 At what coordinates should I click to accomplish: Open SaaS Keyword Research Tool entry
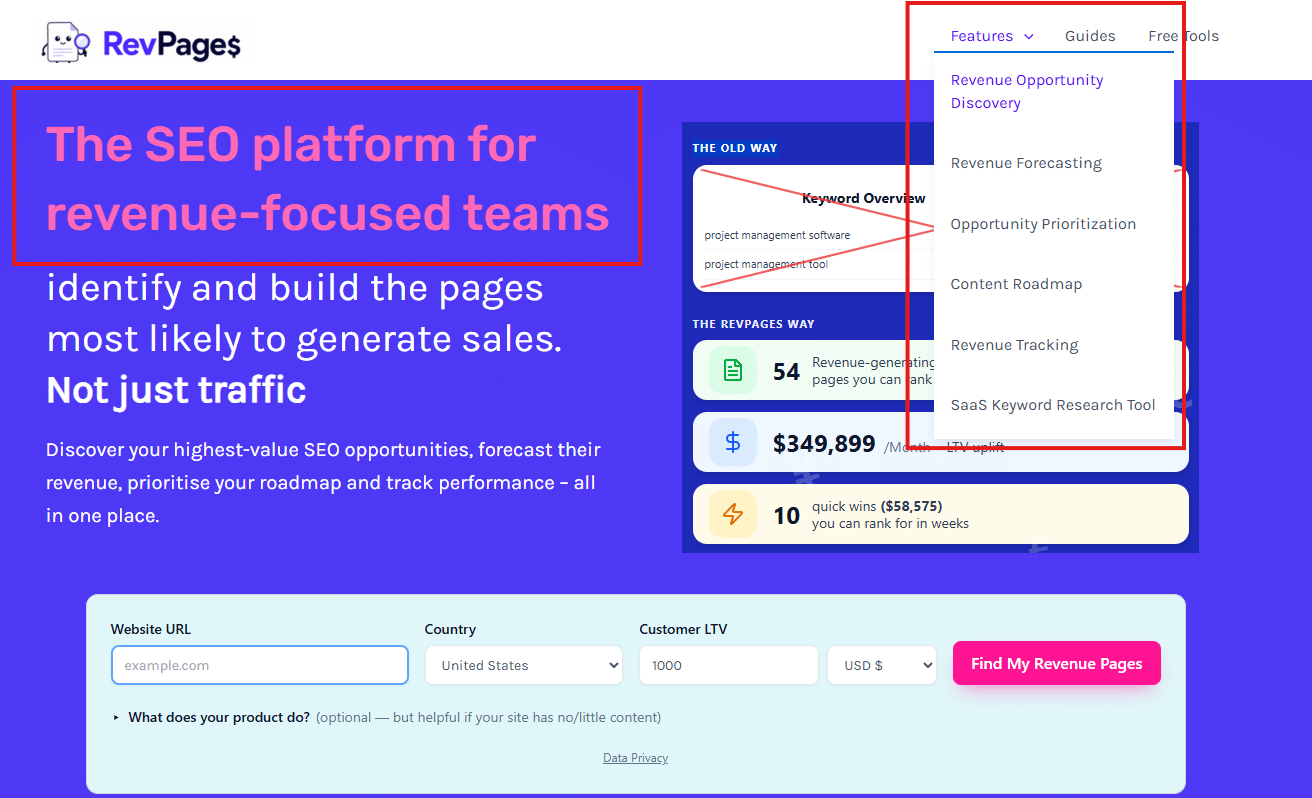(1053, 405)
